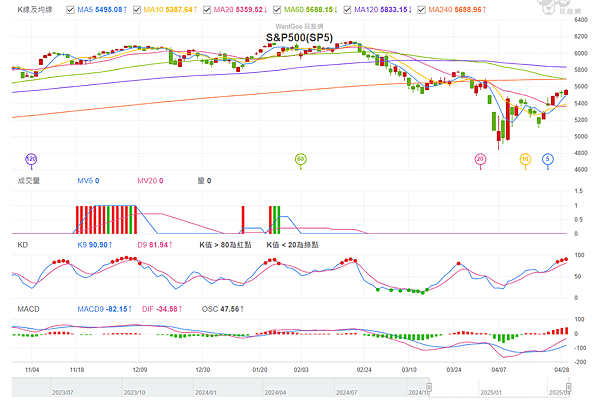600x402 pixels.
Task: Click the MA120 5833.15 value label
Action: pyautogui.click(x=383, y=10)
